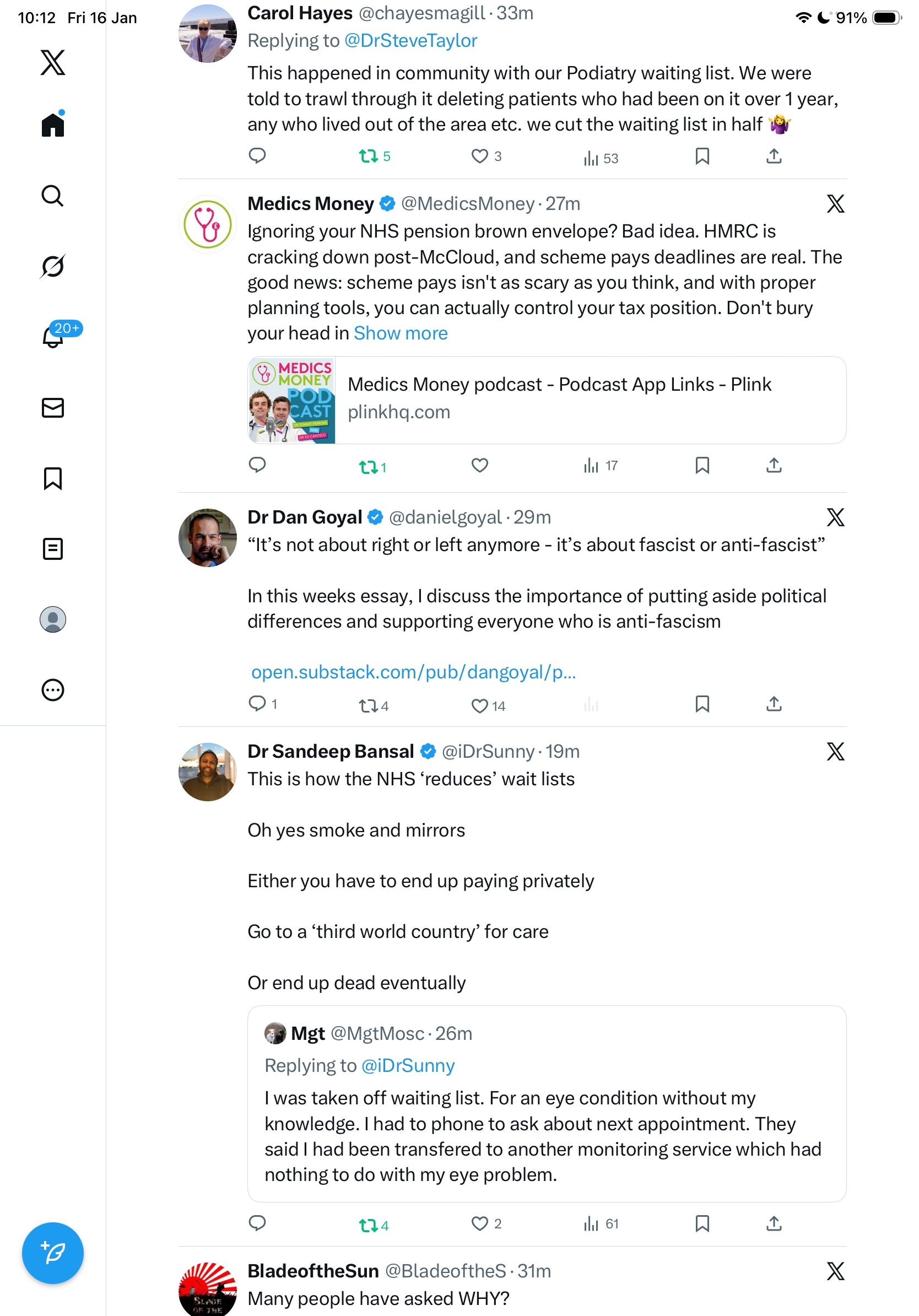Open Grok menu on Dr Sandeep Bansal's post
Viewport: 919px width, 1316px height.
point(835,751)
